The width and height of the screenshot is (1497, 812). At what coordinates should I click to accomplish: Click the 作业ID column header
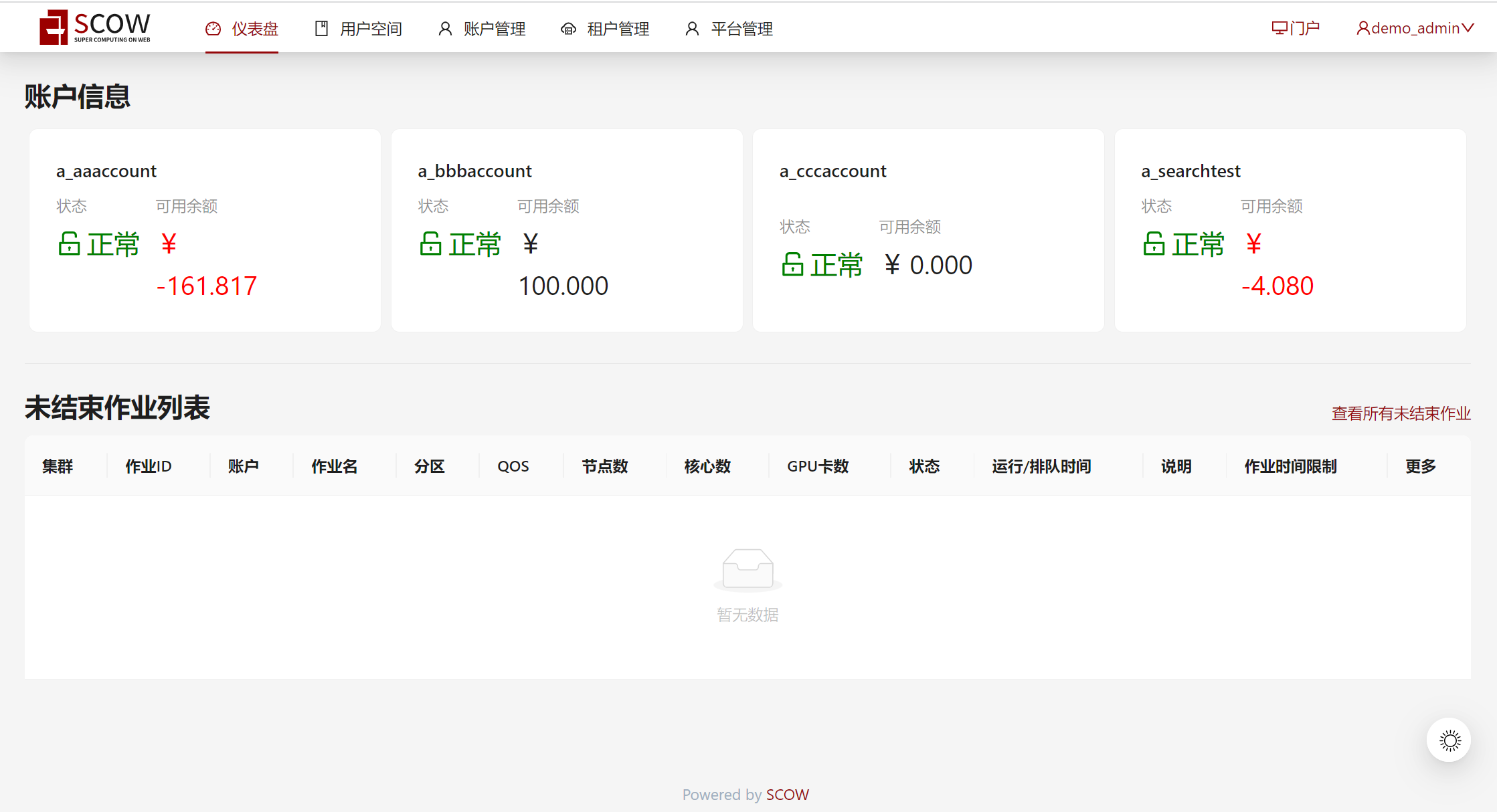(149, 466)
